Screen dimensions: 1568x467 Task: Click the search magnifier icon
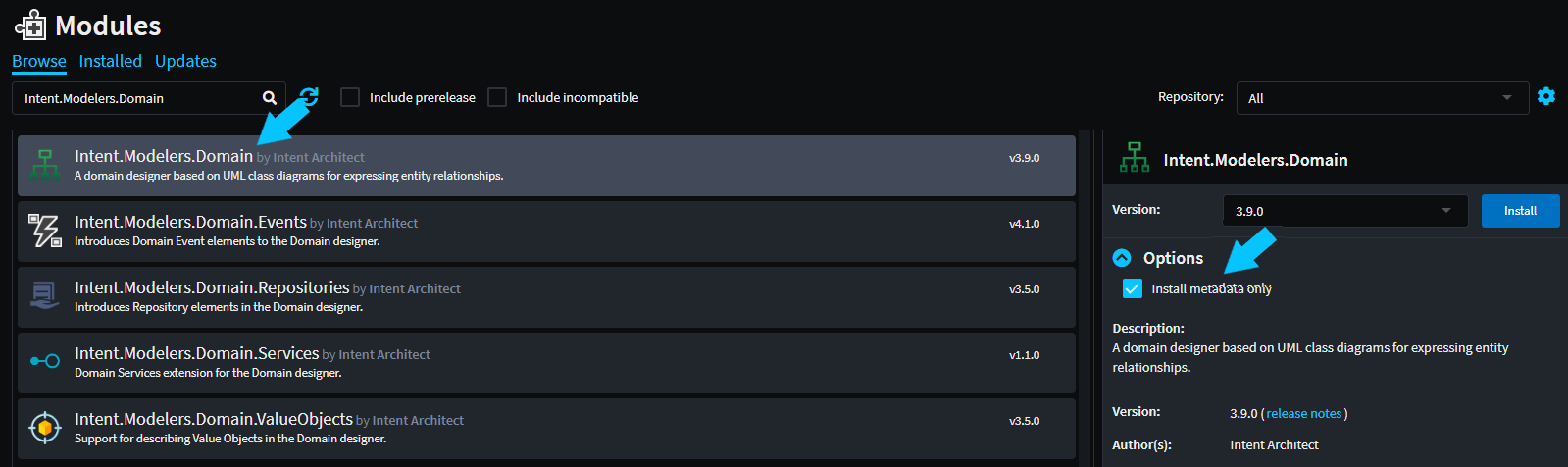[270, 98]
